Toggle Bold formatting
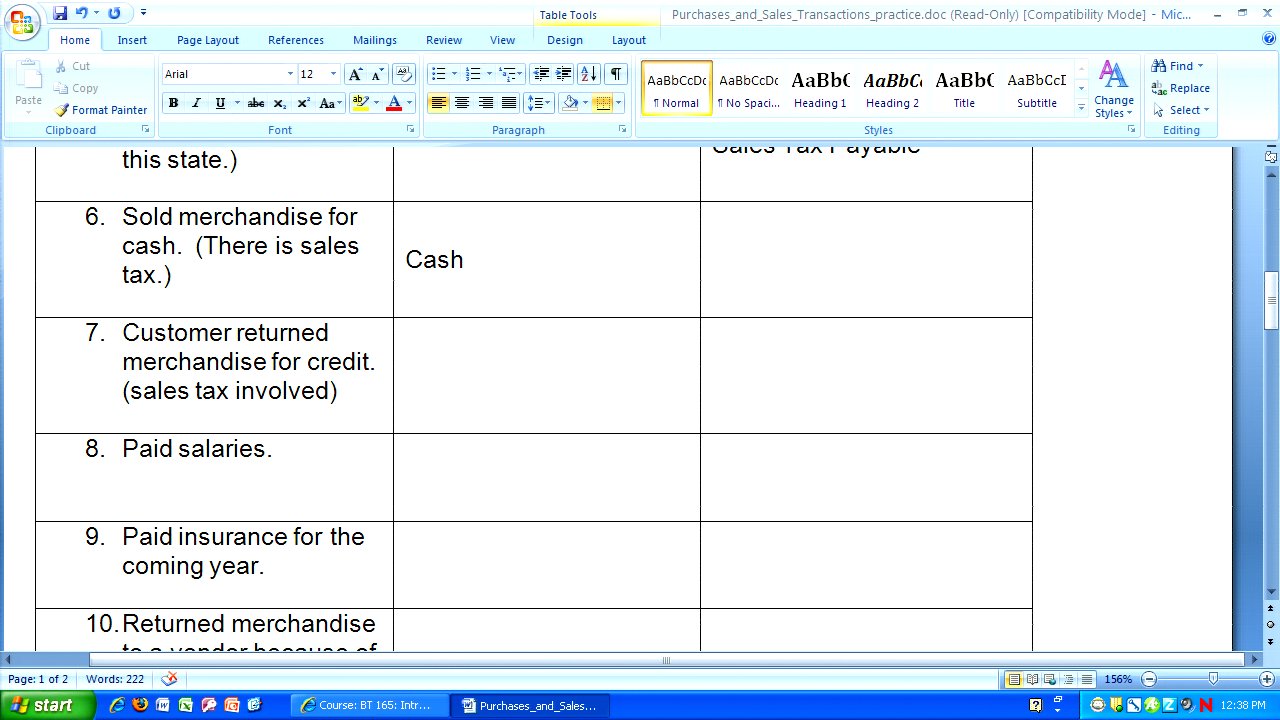Screen dimensions: 1280x720 173,103
